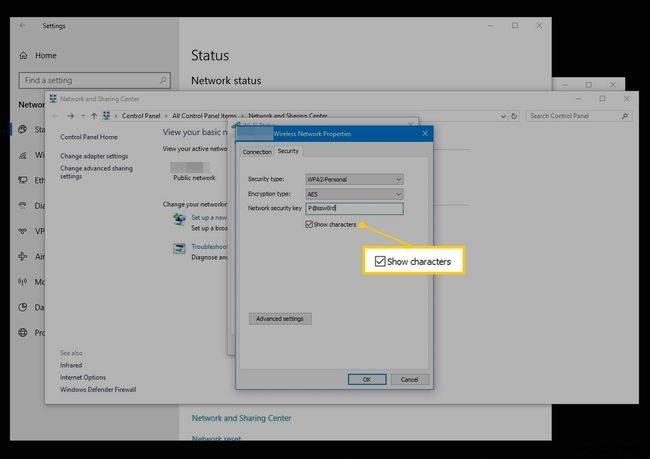This screenshot has height=459, width=650.
Task: Select the Dial-up icon in Settings sidebar
Action: [23, 205]
